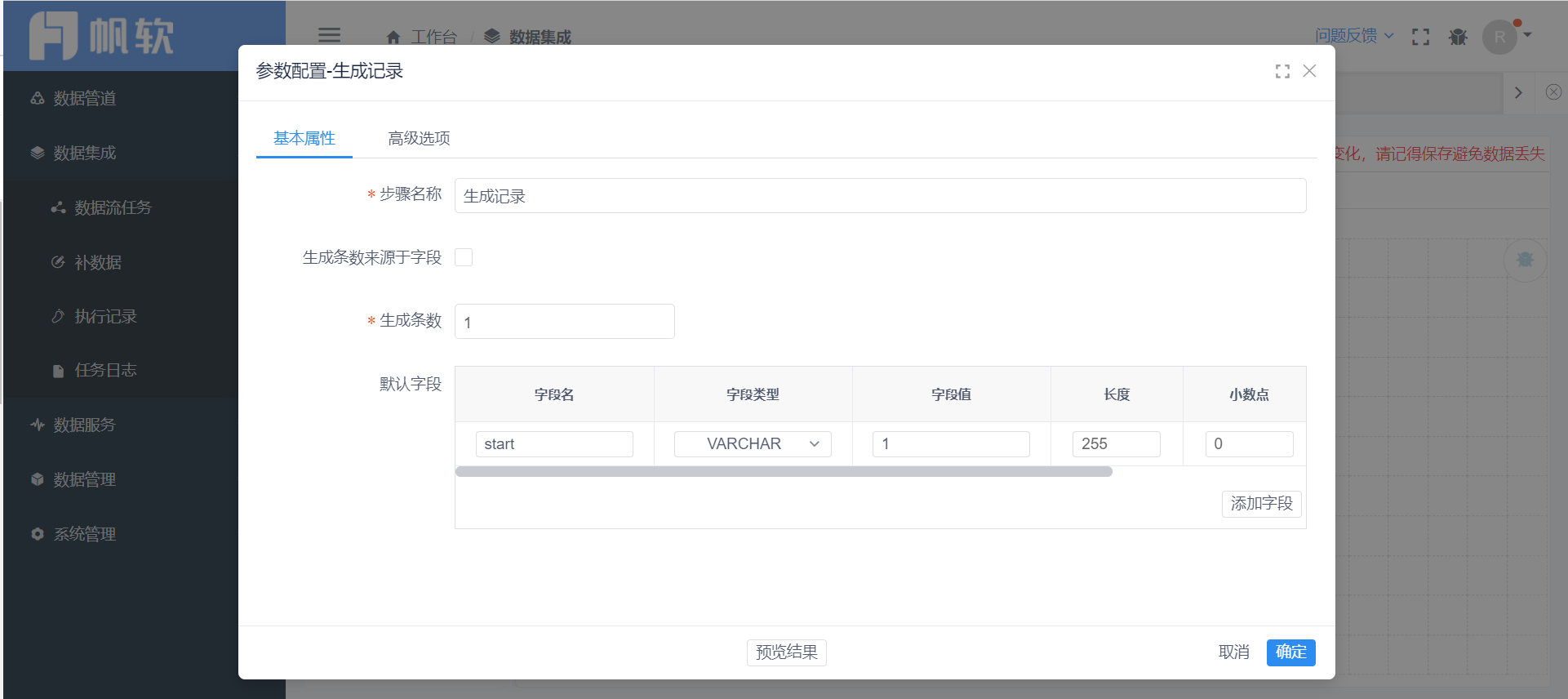
Task: Click 工作台 breadcrumb link
Action: pyautogui.click(x=433, y=37)
